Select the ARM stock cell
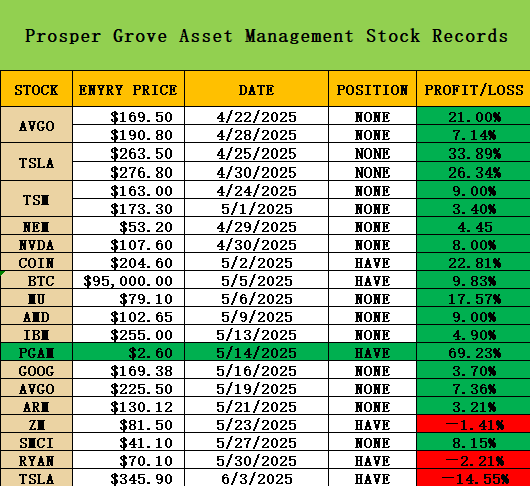 click(36, 406)
